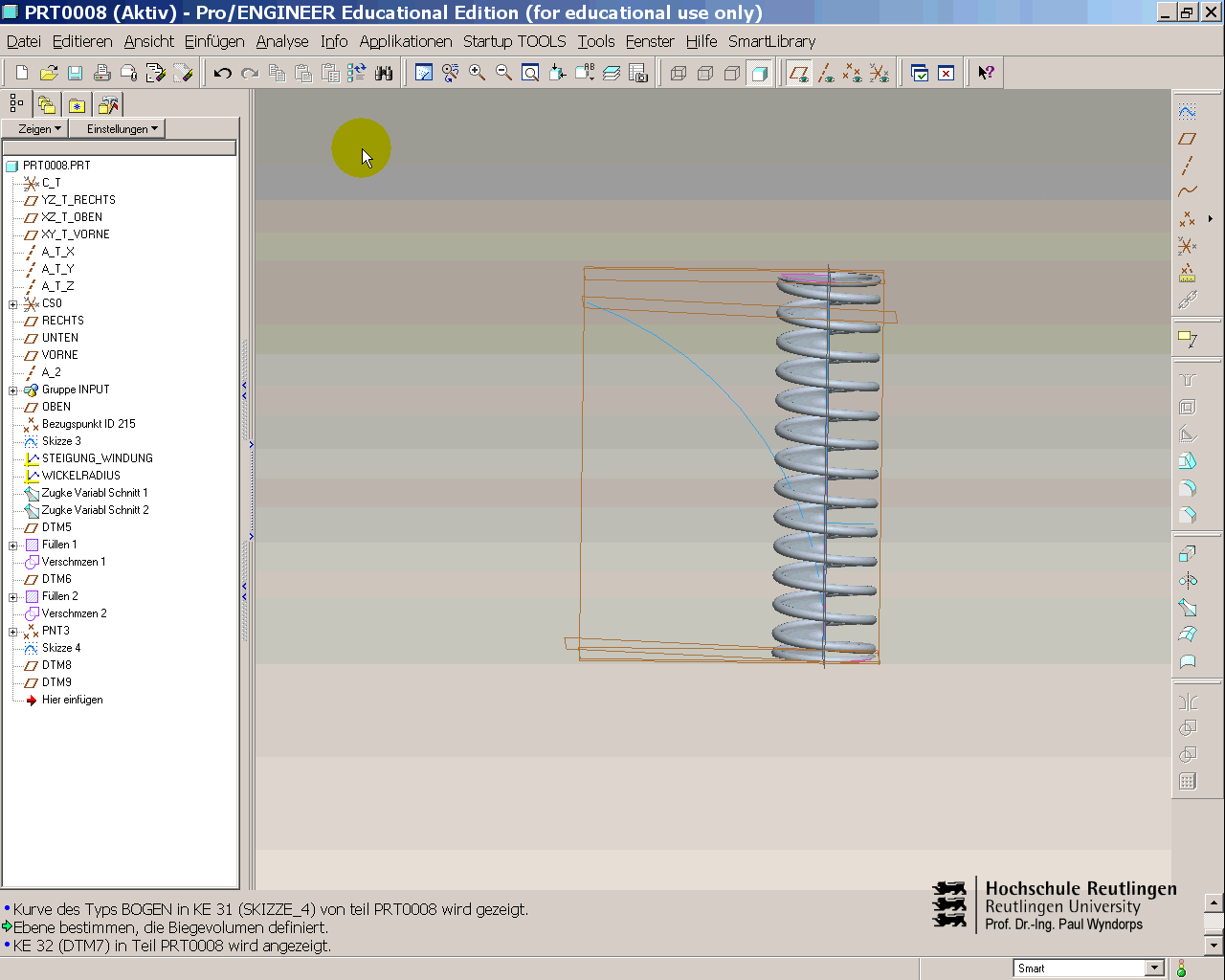This screenshot has height=980, width=1225.
Task: Select STEIGUNG_WINDUNG in the model tree
Action: click(97, 458)
